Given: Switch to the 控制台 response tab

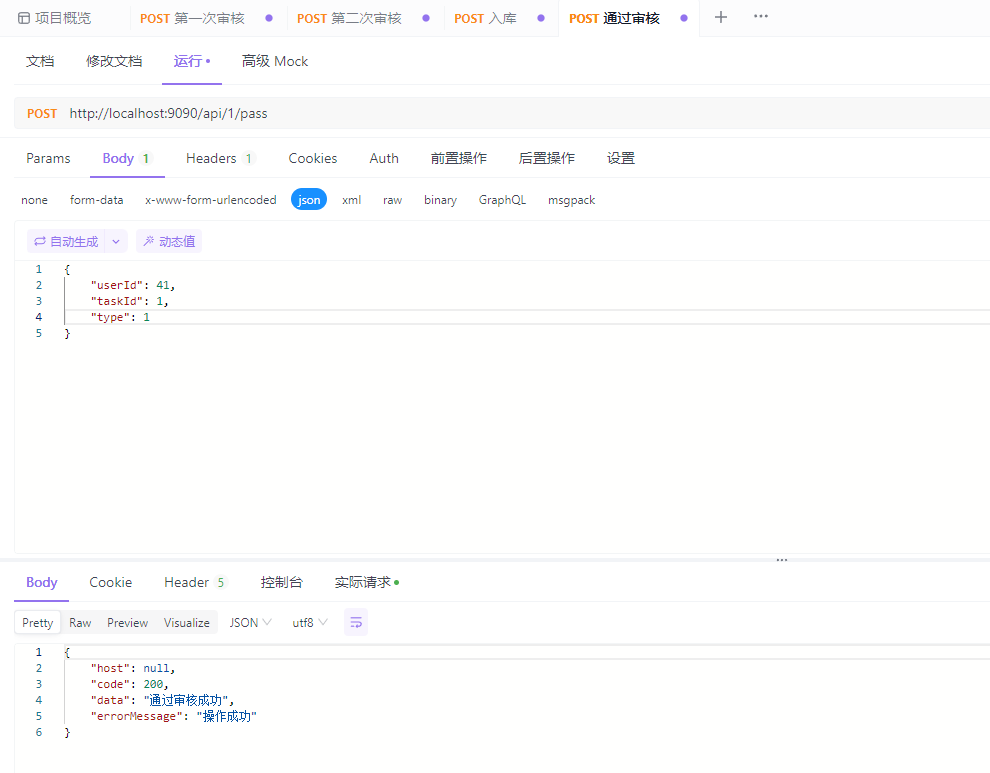Looking at the screenshot, I should (x=281, y=582).
